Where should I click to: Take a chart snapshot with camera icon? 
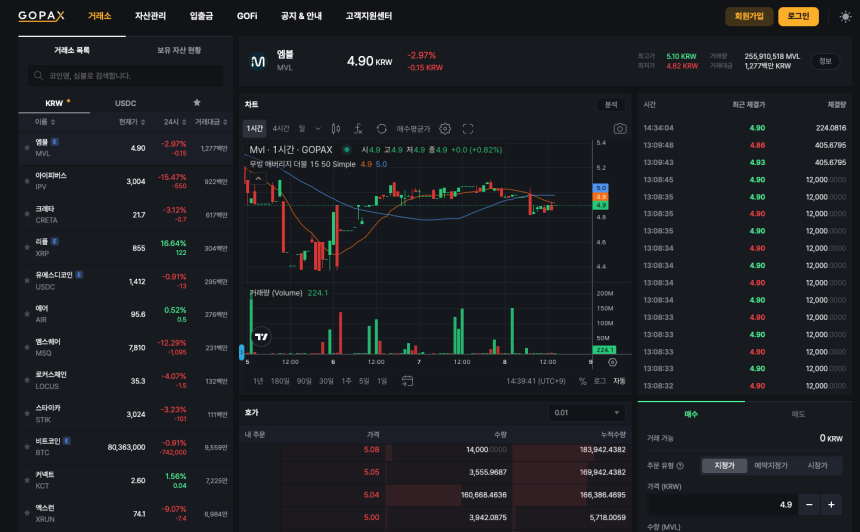(x=620, y=129)
